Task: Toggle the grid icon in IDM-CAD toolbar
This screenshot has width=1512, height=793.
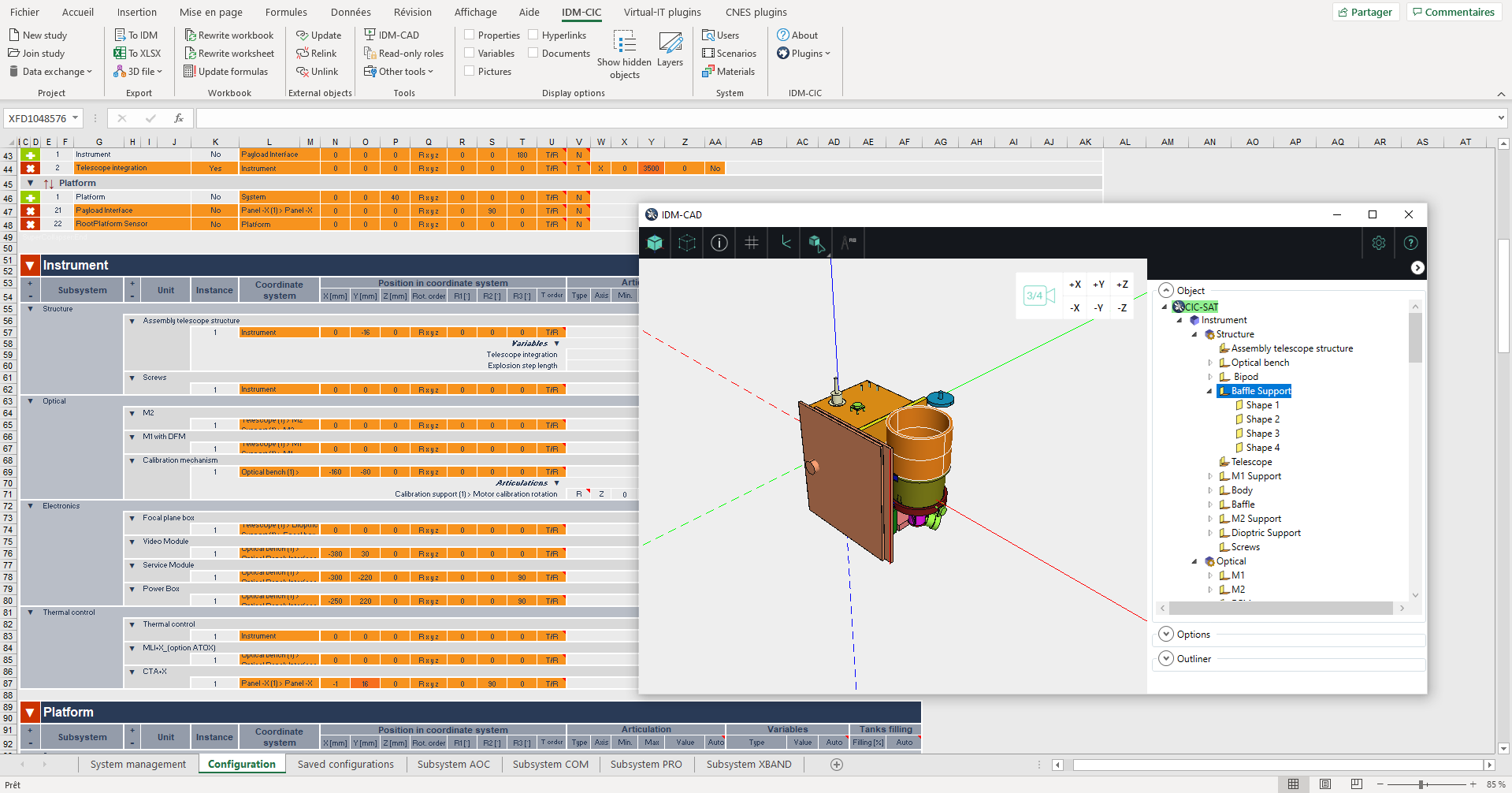Action: pyautogui.click(x=751, y=243)
